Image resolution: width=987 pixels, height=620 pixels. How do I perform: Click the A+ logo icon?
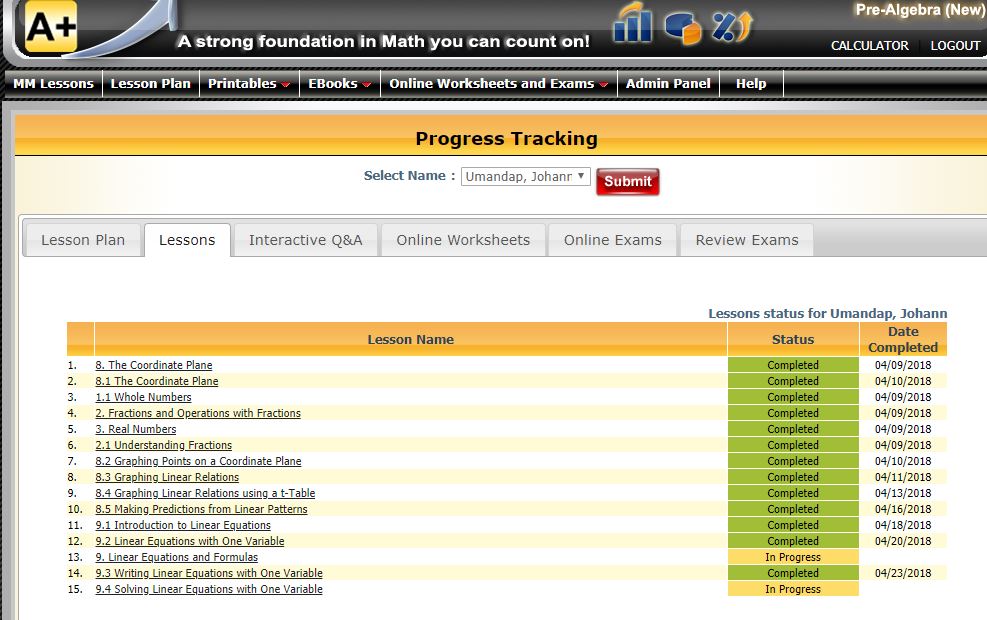click(x=51, y=26)
